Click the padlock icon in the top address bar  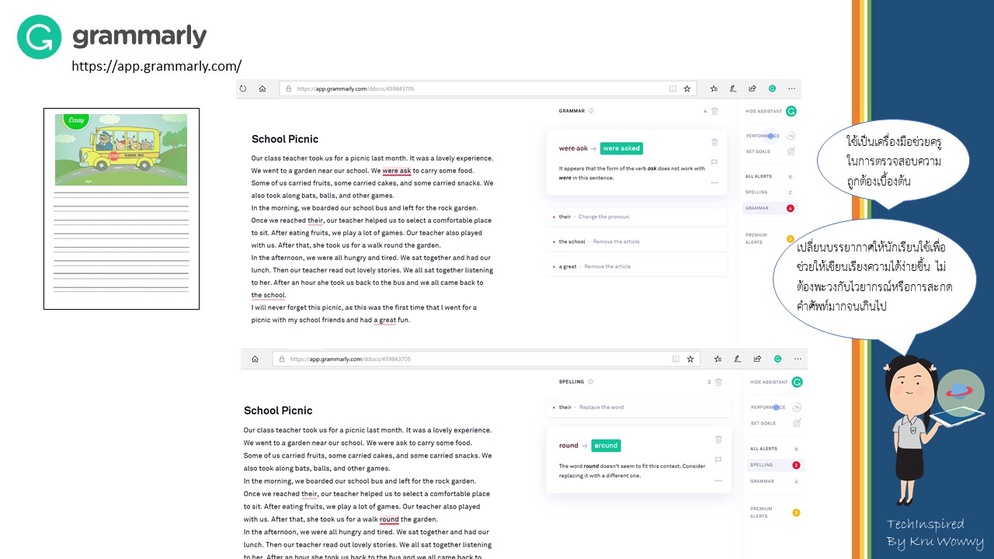click(288, 89)
